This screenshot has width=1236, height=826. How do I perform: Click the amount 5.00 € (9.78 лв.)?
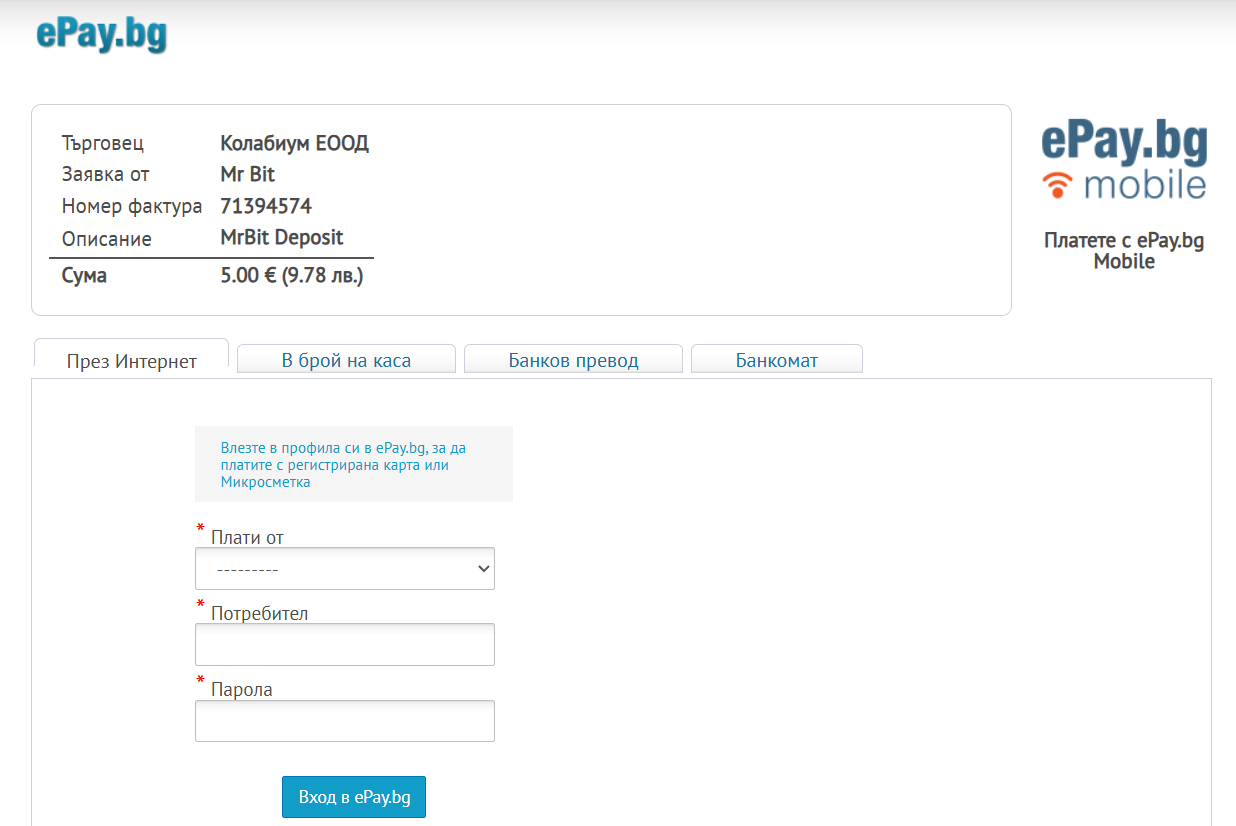click(292, 275)
